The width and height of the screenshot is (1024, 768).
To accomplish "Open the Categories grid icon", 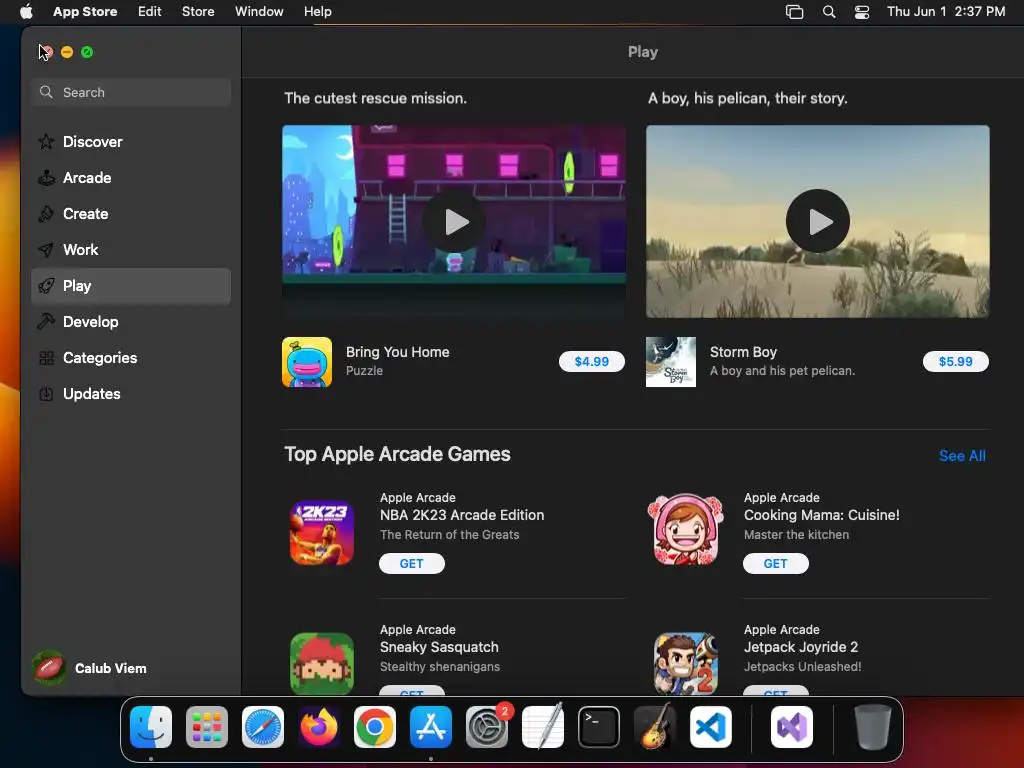I will pyautogui.click(x=46, y=358).
